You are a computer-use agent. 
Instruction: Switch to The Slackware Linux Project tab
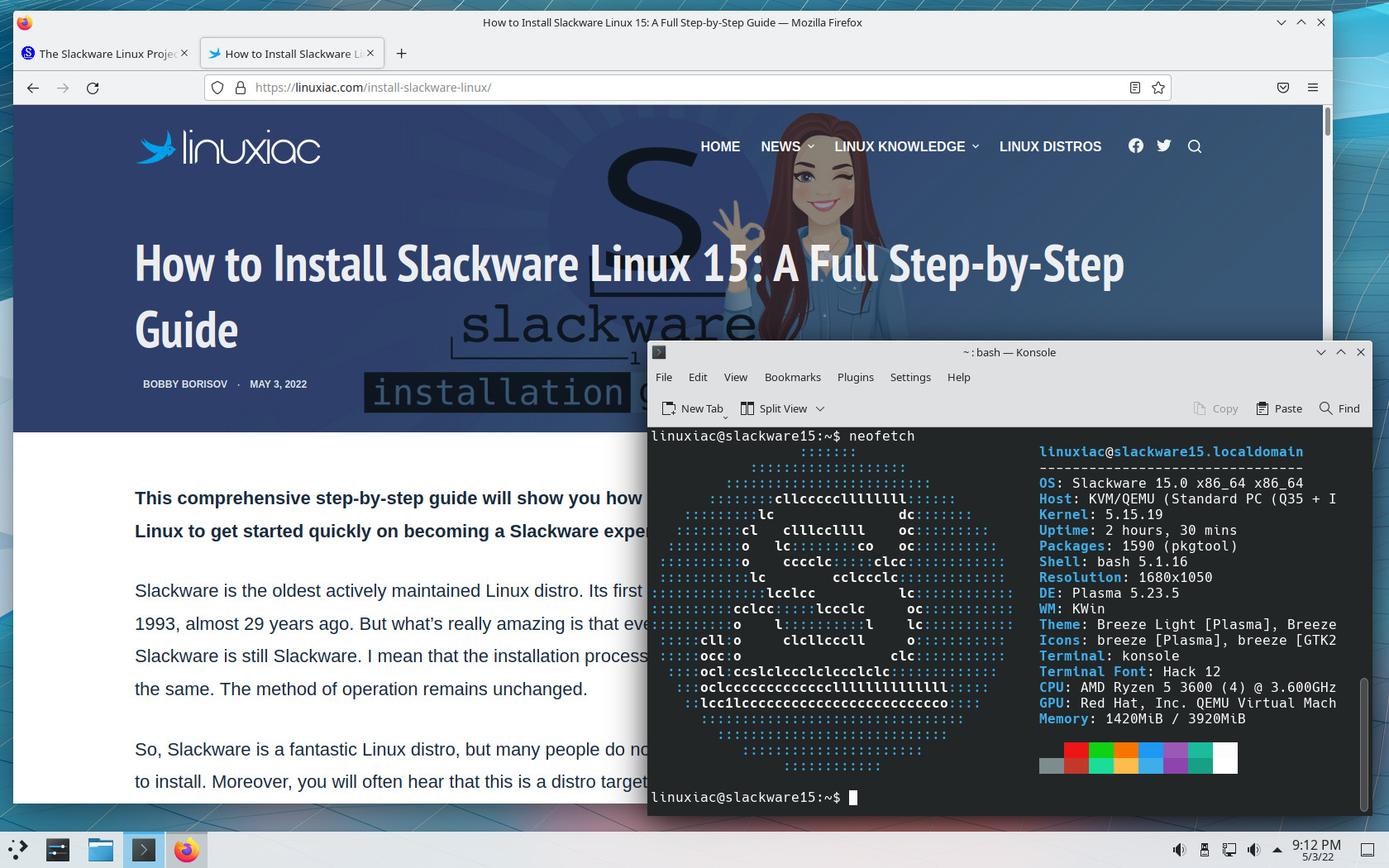tap(106, 54)
